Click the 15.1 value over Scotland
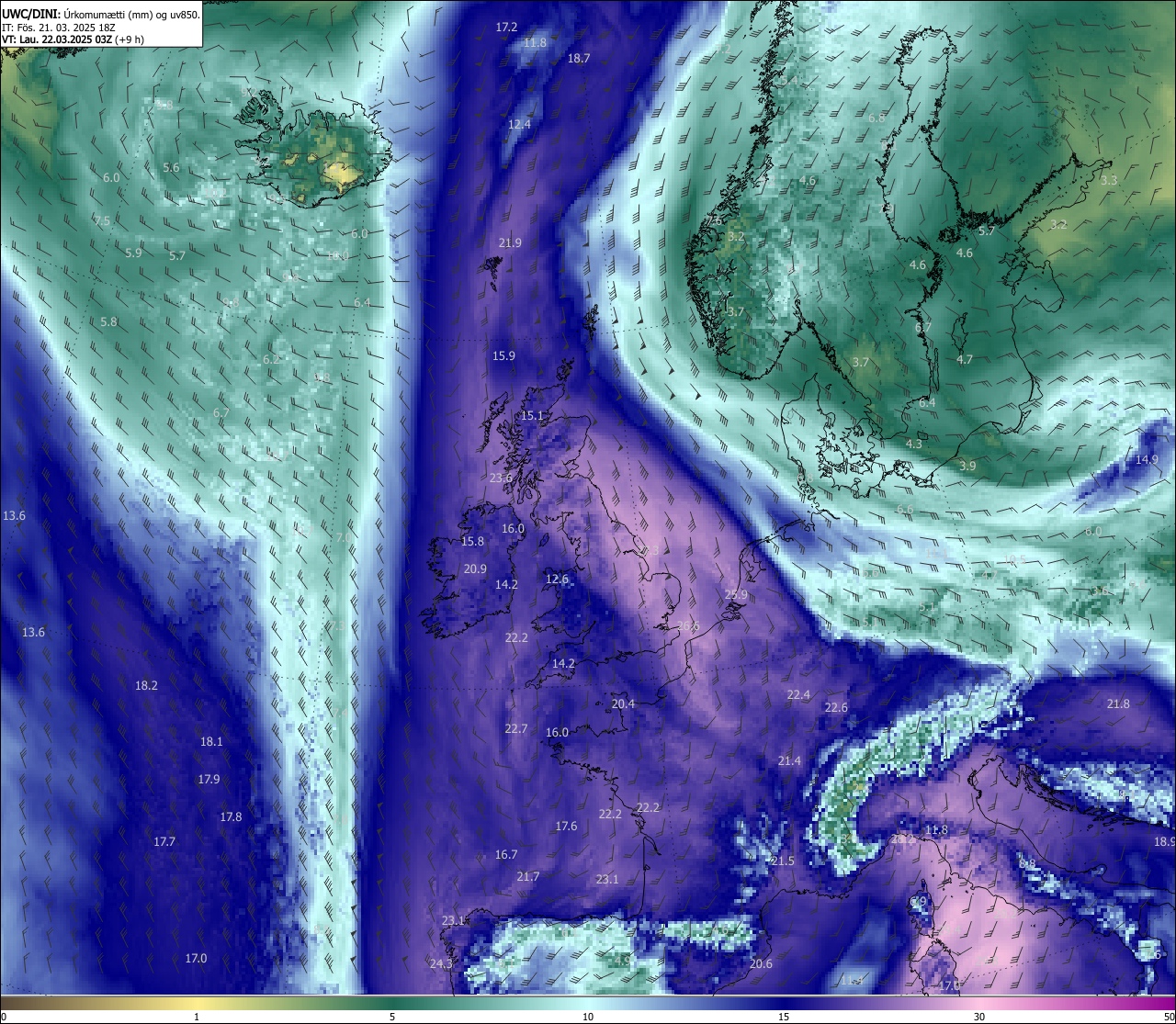 [532, 416]
